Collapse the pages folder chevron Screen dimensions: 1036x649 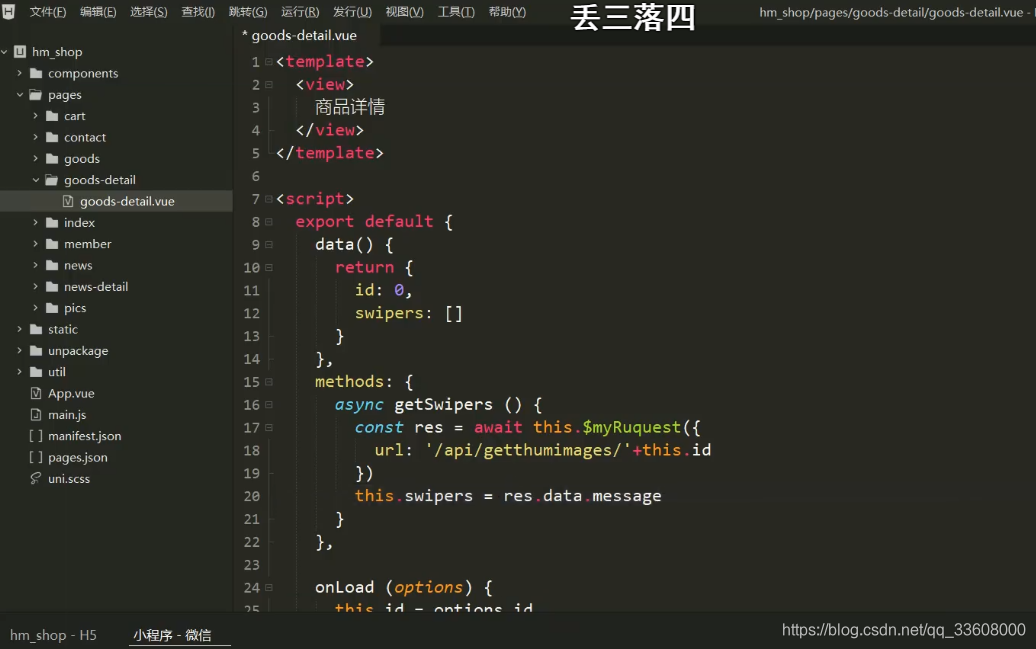(20, 95)
